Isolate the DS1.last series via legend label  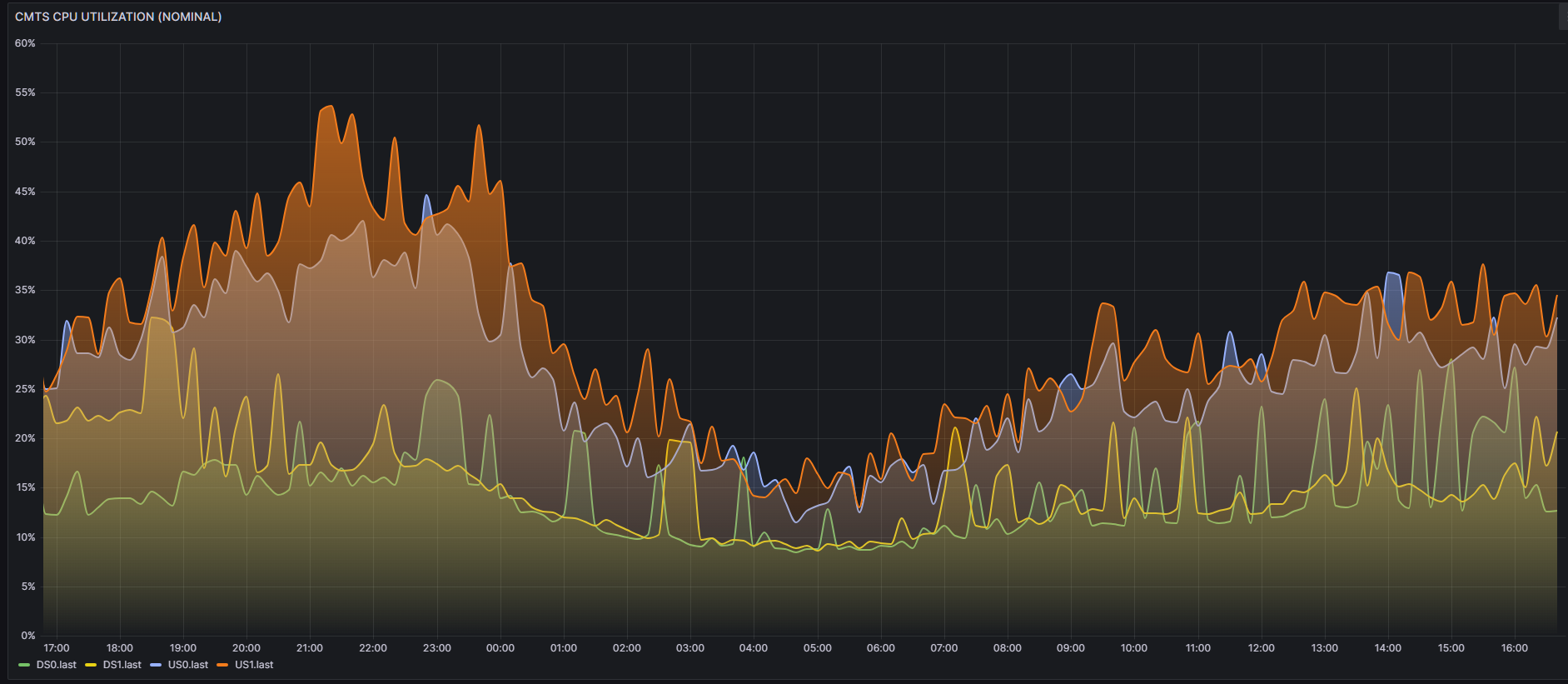tap(122, 665)
